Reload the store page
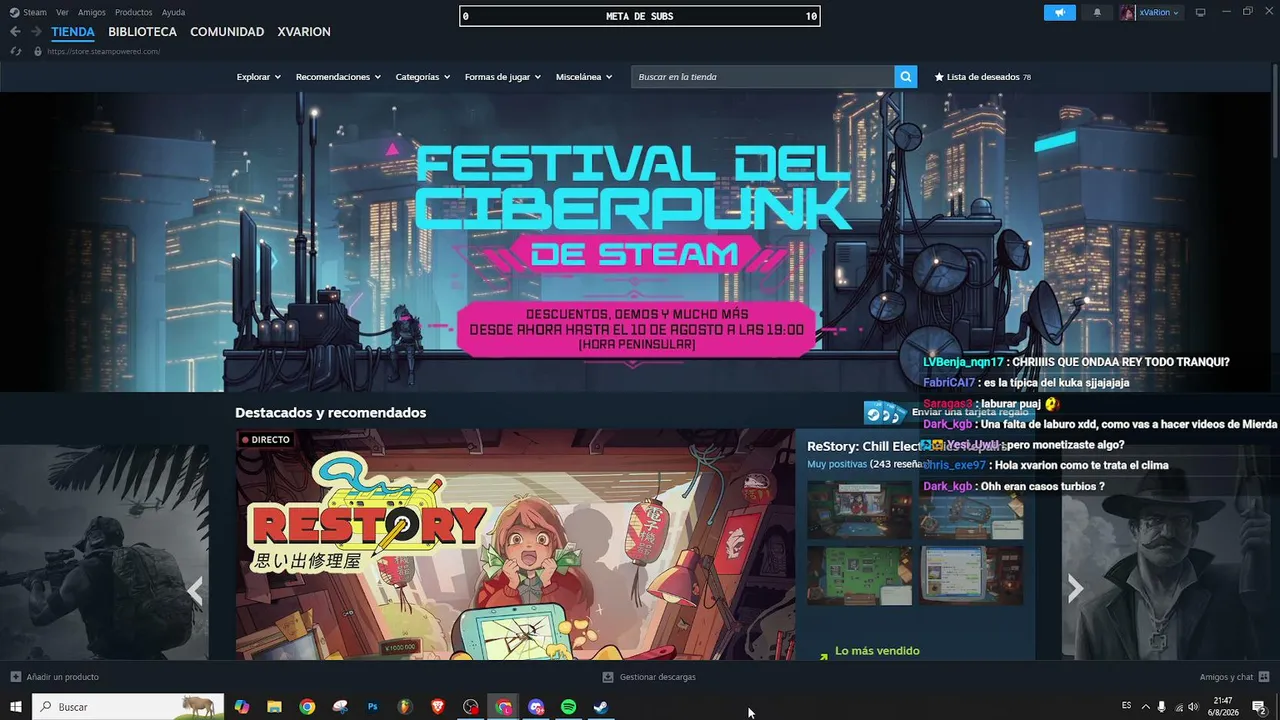Screen dimensions: 1280x720 click(16, 51)
